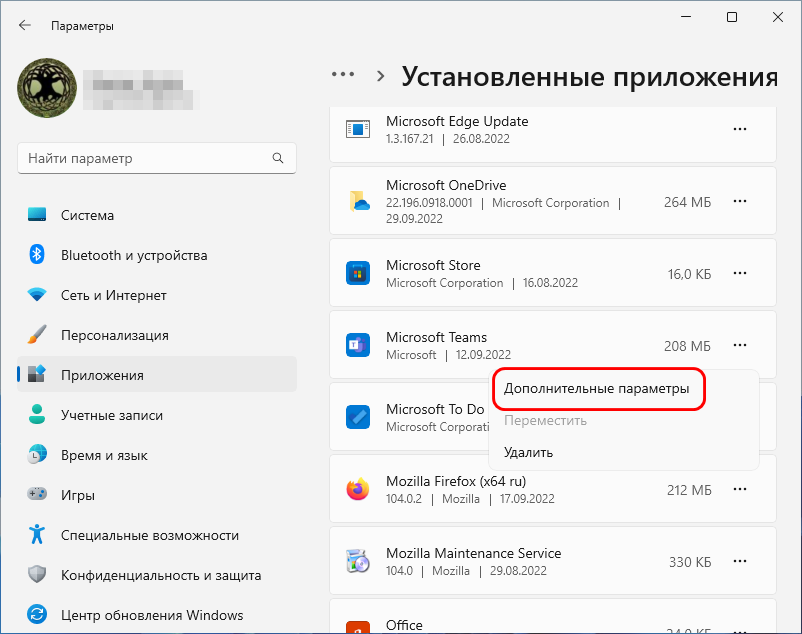Viewport: 802px width, 634px height.
Task: Click the Windows Update refresh icon
Action: click(x=37, y=614)
